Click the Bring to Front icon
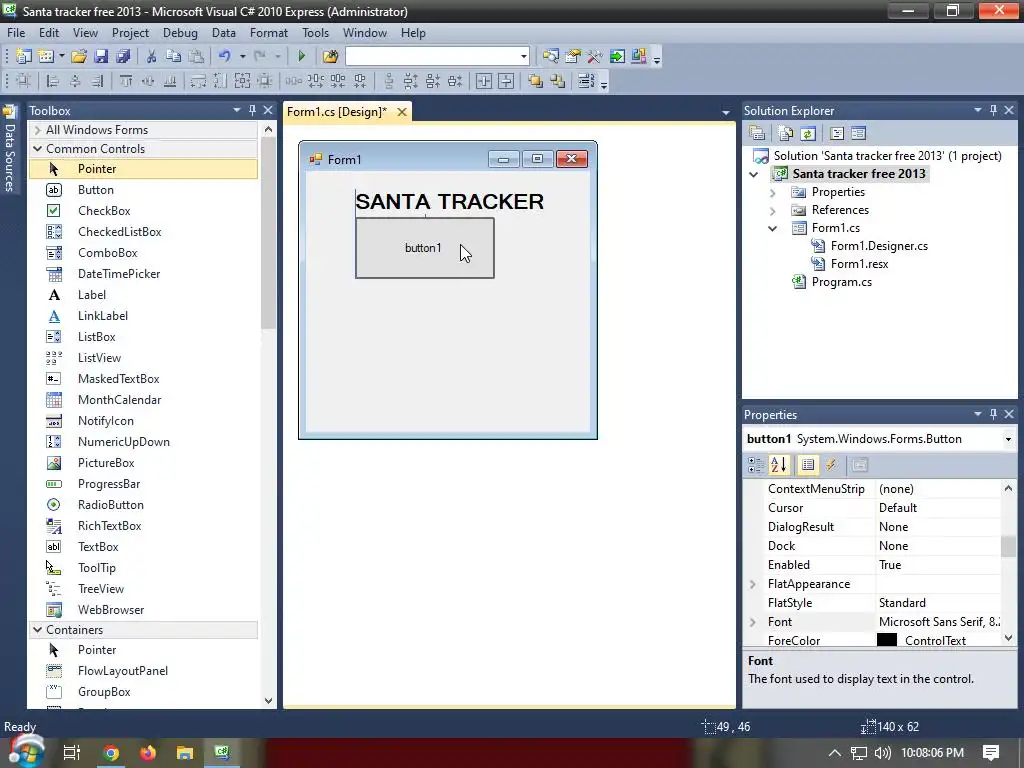 point(536,81)
